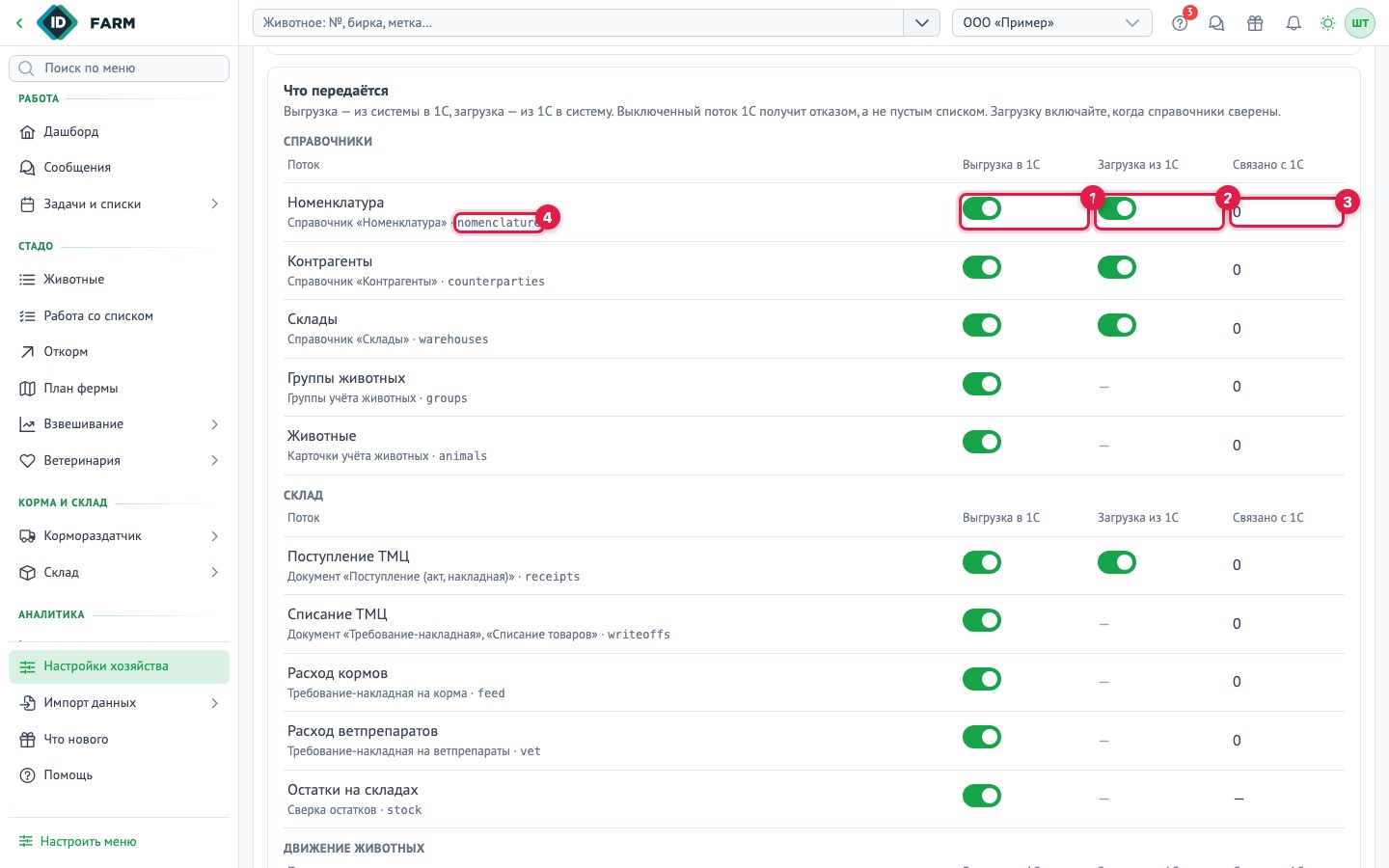Screen dimensions: 1389x868
Task: Click the gift icon in the header
Action: click(x=1255, y=23)
